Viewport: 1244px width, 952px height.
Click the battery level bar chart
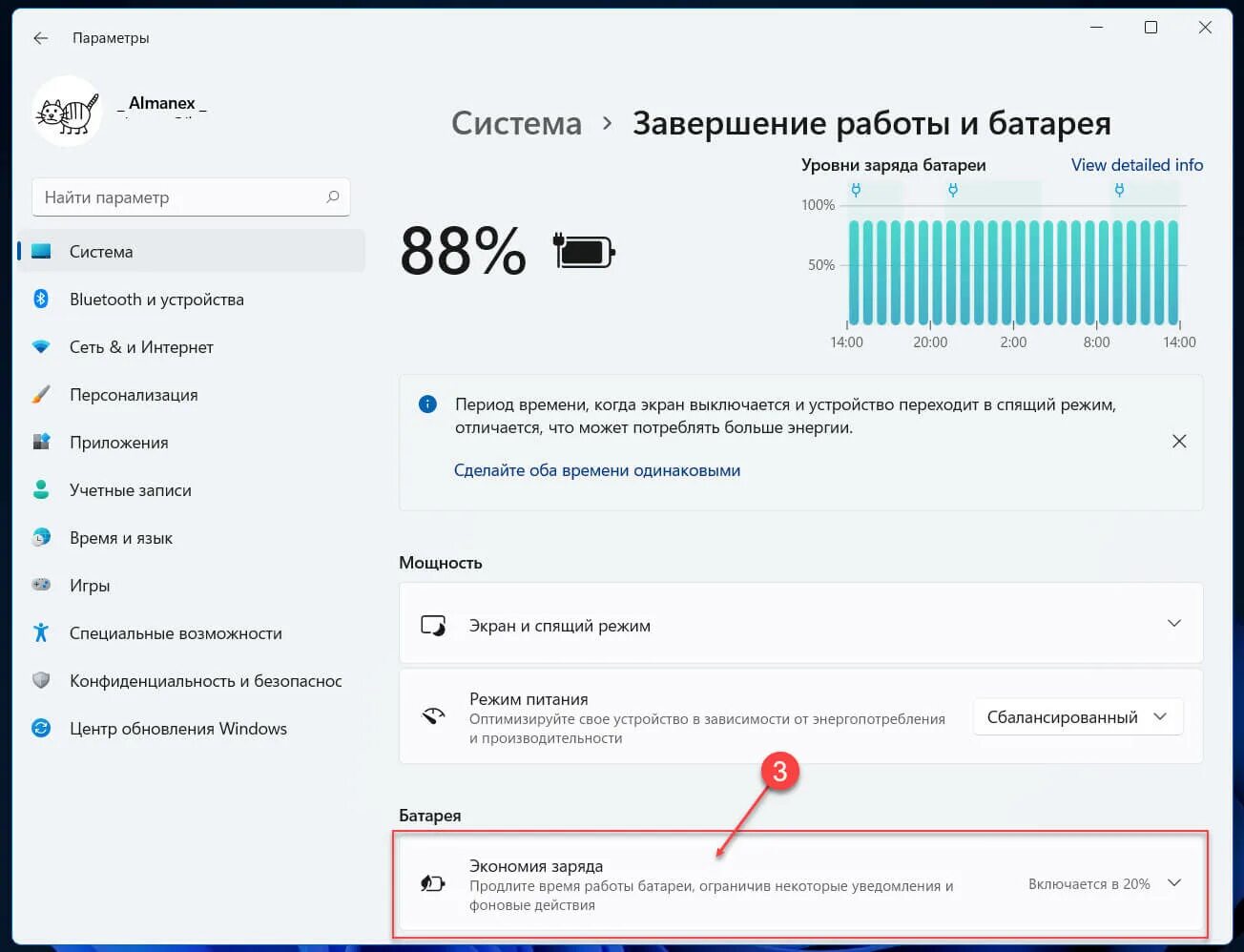pyautogui.click(x=1013, y=272)
